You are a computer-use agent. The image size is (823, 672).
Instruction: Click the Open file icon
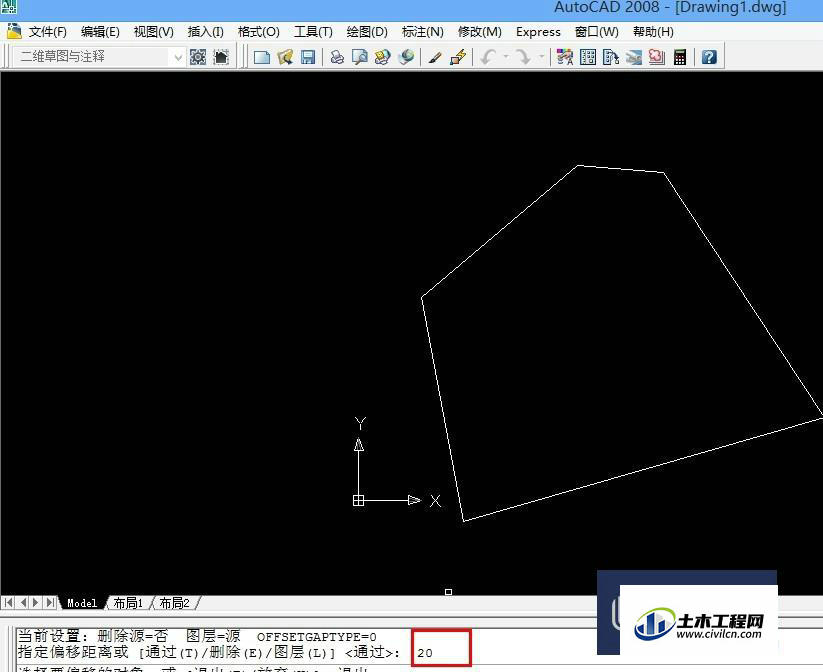pos(285,57)
